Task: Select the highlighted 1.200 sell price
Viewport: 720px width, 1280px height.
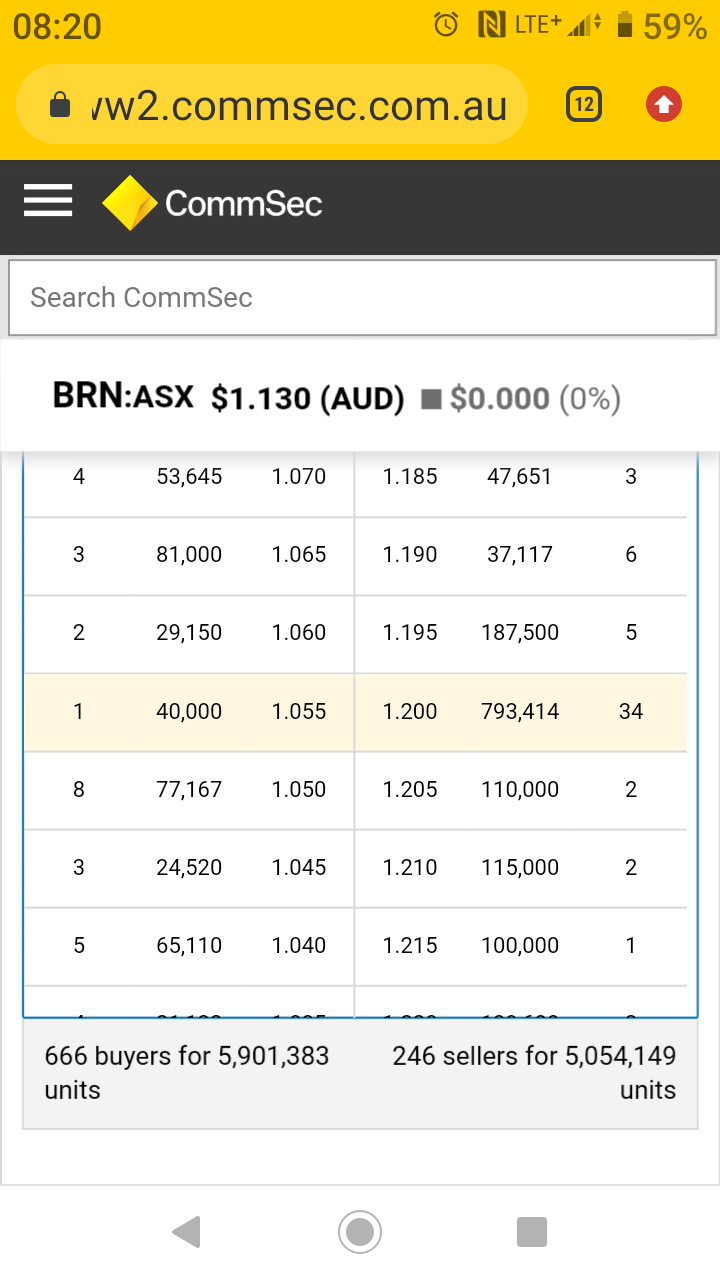Action: [x=410, y=712]
